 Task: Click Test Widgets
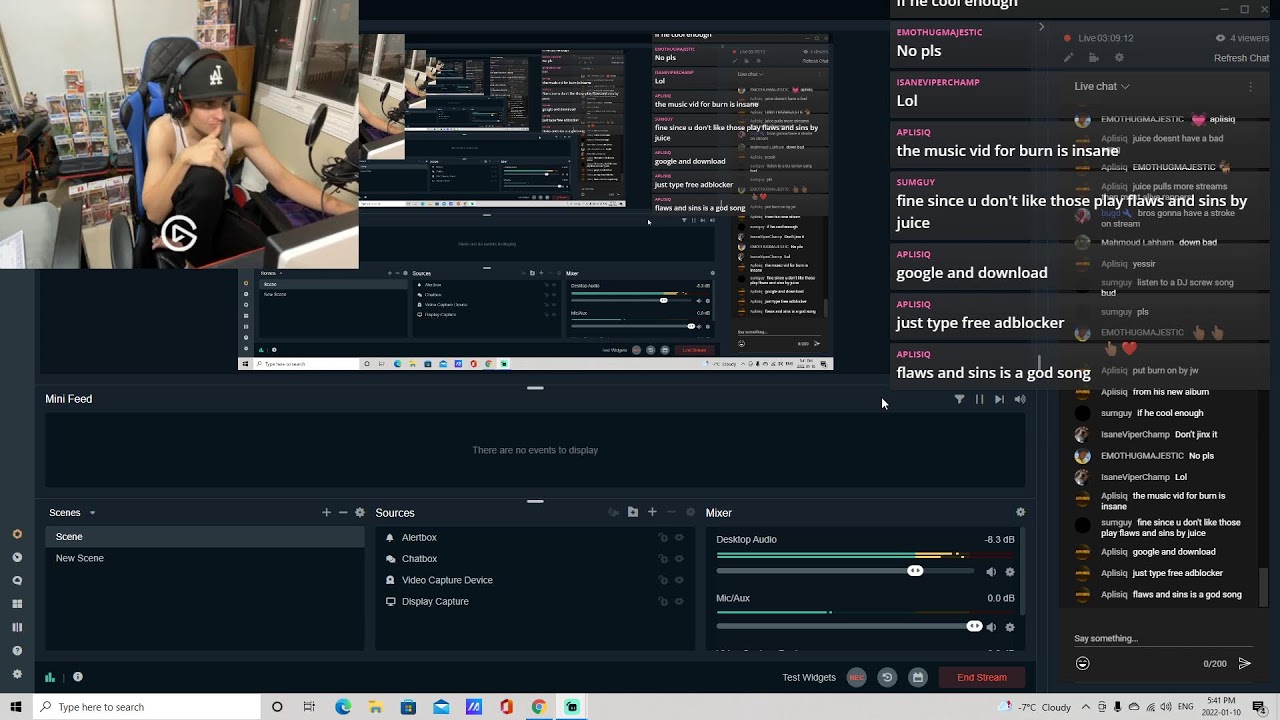click(809, 677)
